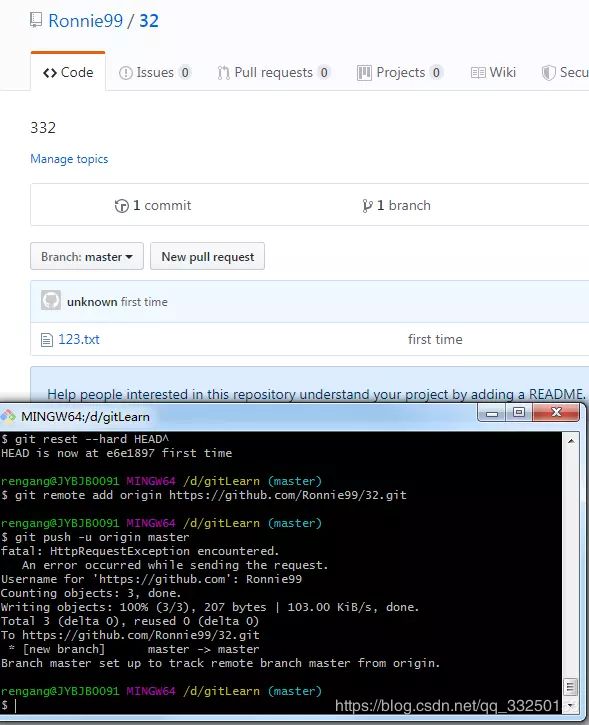Viewport: 589px width, 725px height.
Task: Click the HEAD is now at e6e1897 line
Action: pyautogui.click(x=117, y=453)
